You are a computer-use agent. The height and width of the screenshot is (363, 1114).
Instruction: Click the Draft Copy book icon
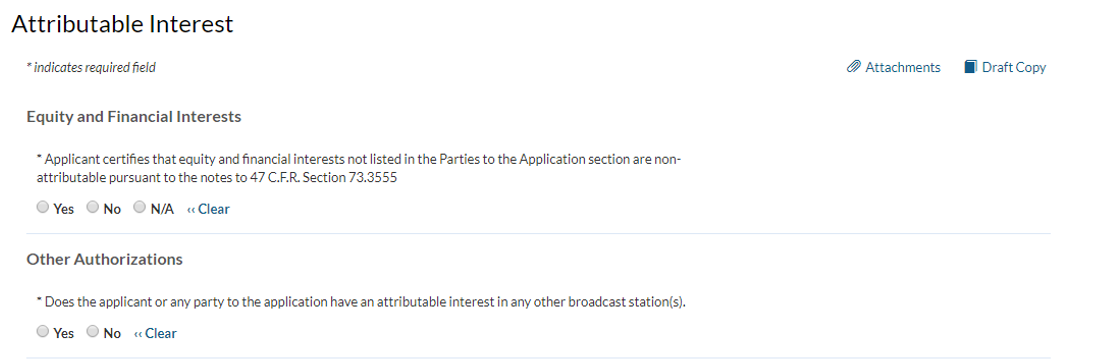970,67
